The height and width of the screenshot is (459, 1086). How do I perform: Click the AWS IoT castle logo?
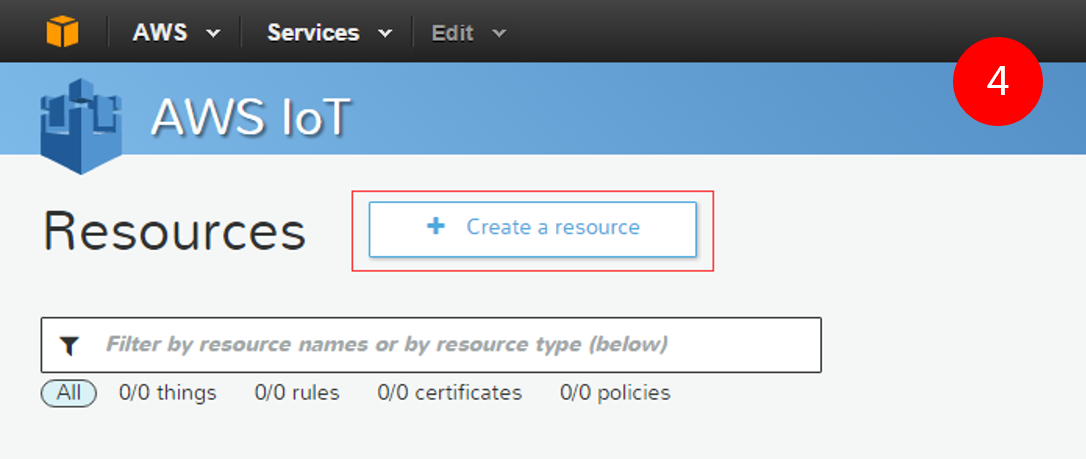coord(81,126)
